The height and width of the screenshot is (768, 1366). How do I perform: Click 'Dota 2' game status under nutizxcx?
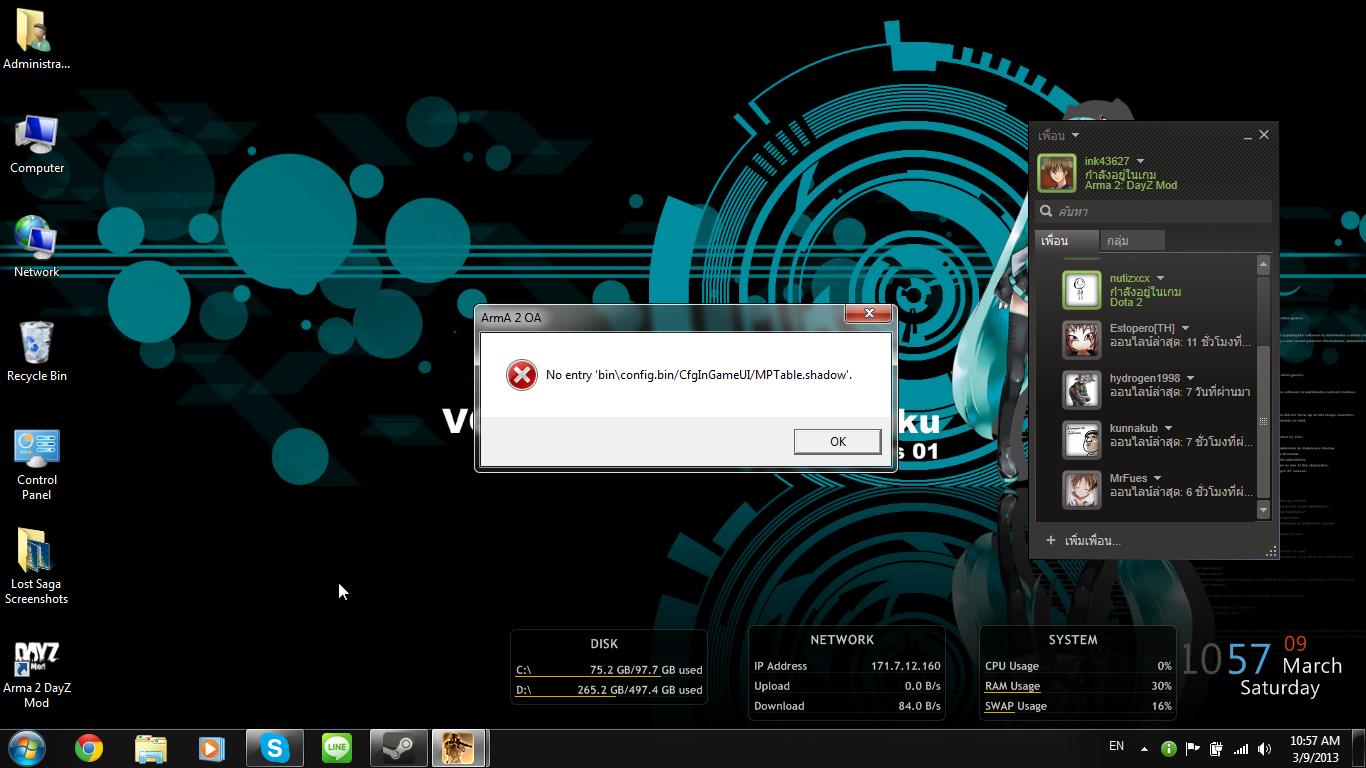(x=1126, y=302)
